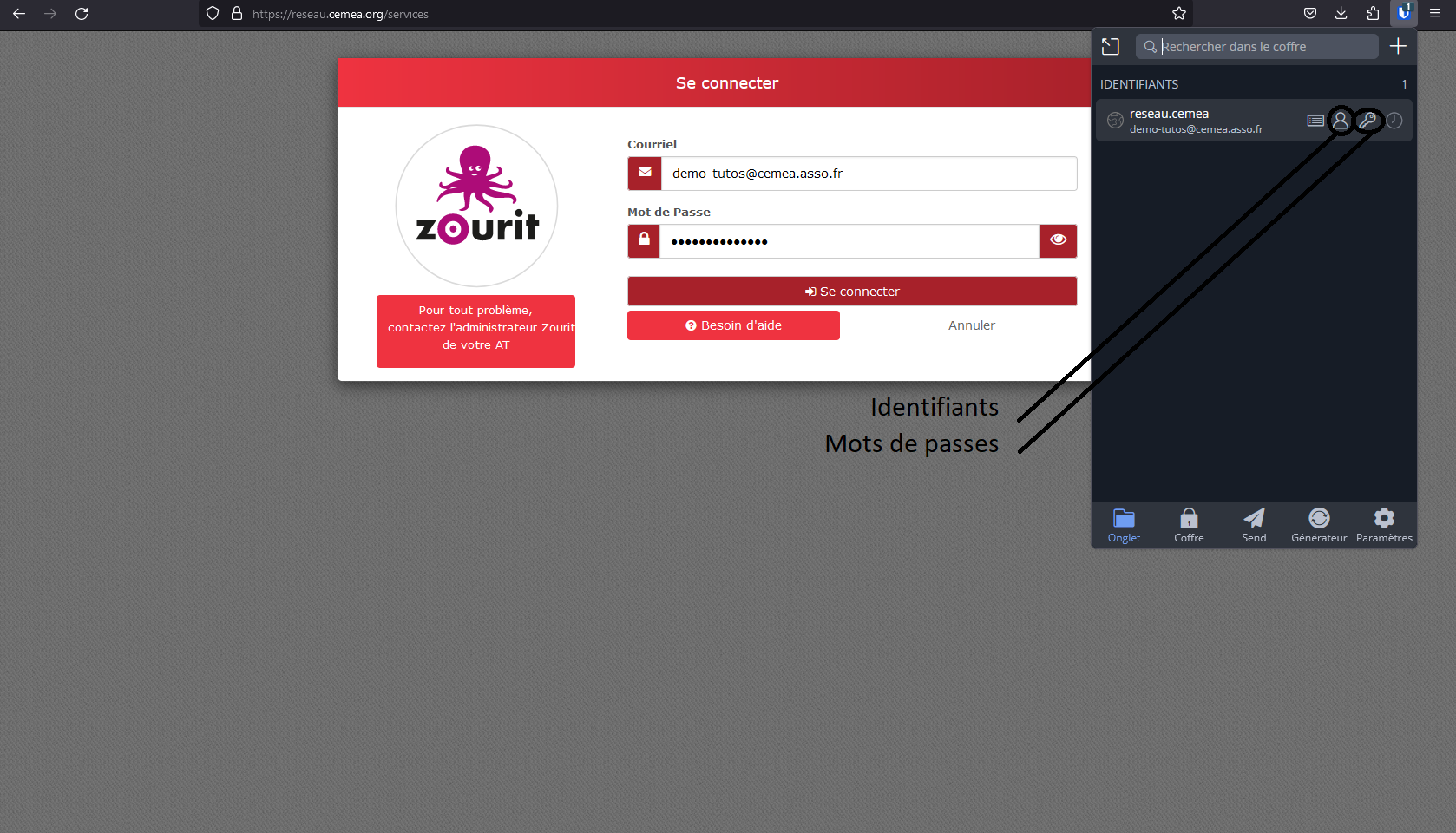This screenshot has width=1456, height=833.
Task: Click the IDENTIFIANTS section header
Action: pos(1139,84)
